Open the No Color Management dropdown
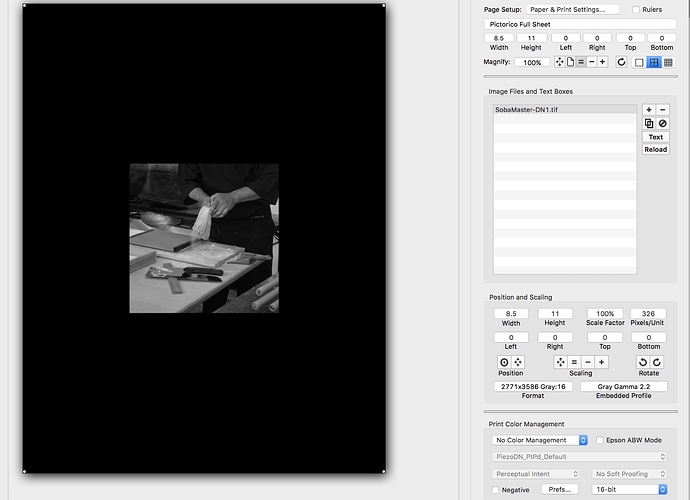Image resolution: width=690 pixels, height=500 pixels. [540, 440]
